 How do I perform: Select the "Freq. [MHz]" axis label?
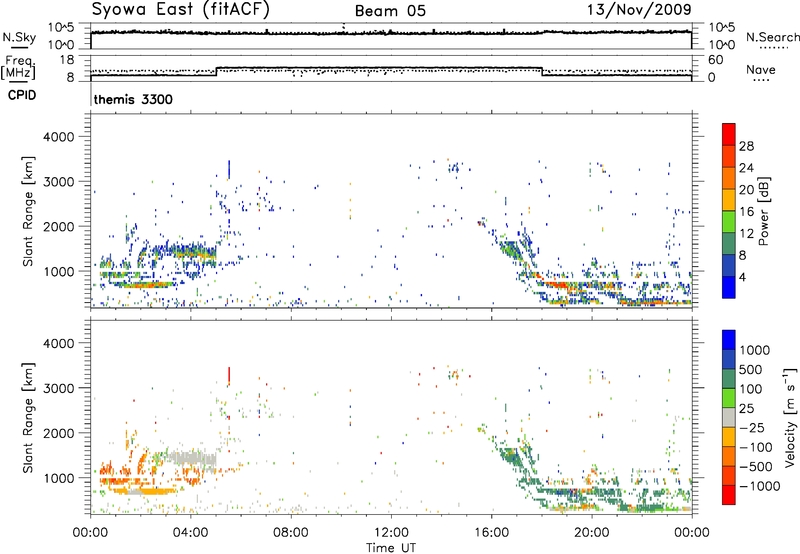coord(18,67)
